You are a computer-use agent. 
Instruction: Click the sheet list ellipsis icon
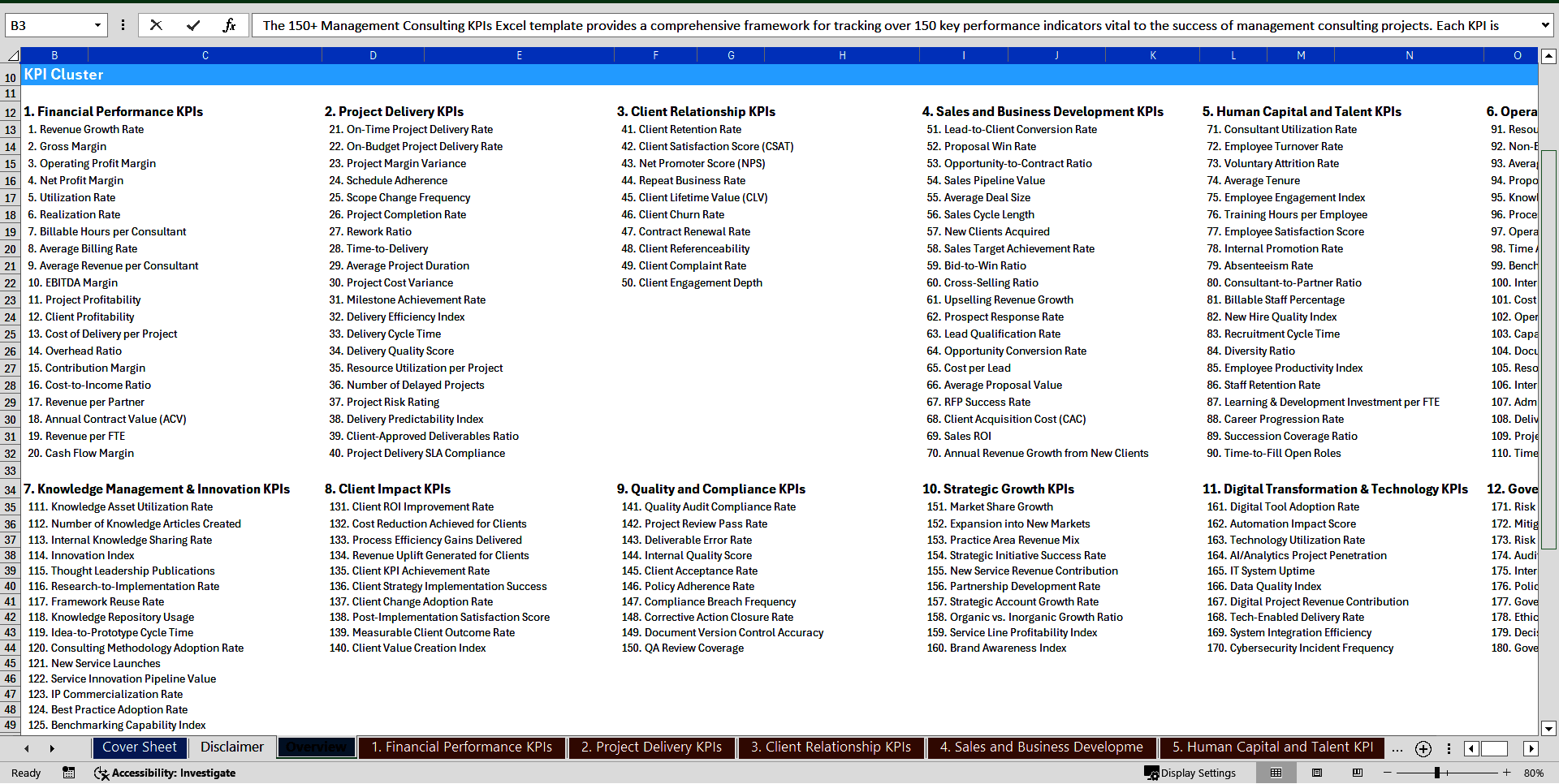1397,748
